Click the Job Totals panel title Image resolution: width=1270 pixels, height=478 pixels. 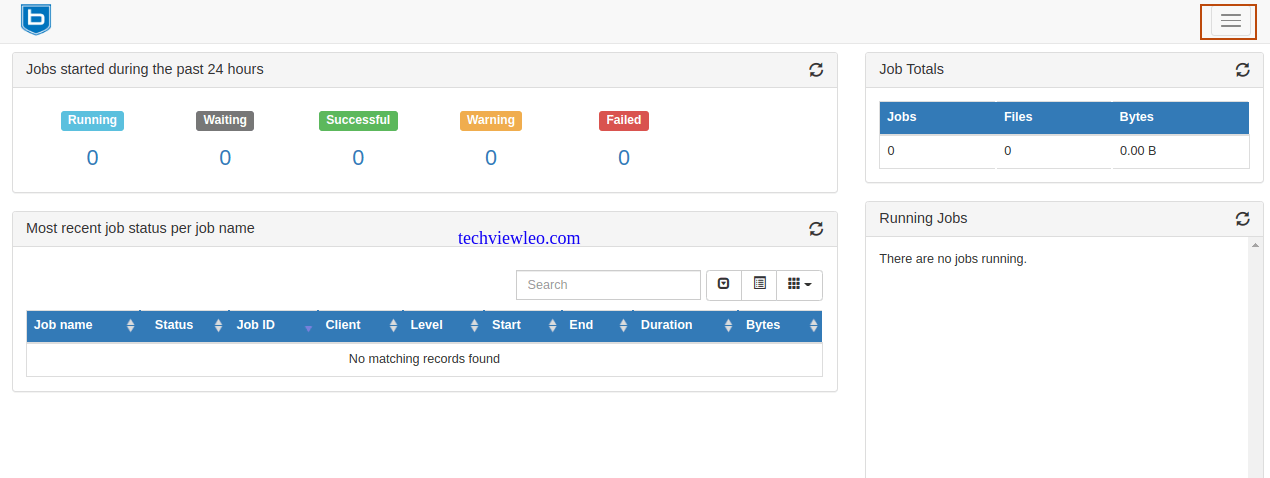coord(911,70)
